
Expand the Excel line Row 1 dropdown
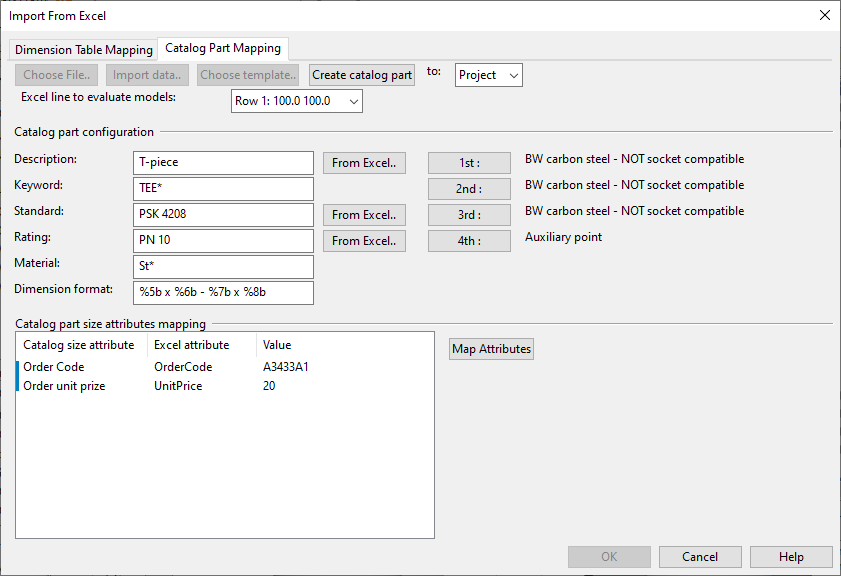point(297,101)
